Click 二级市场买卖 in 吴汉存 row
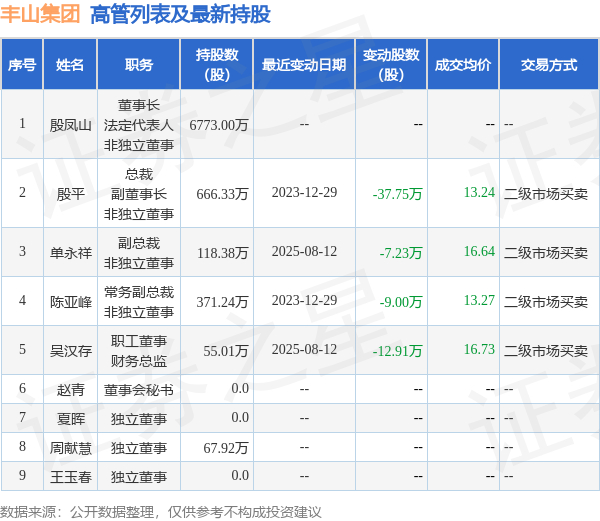Viewport: 600px width, 521px height. click(546, 351)
